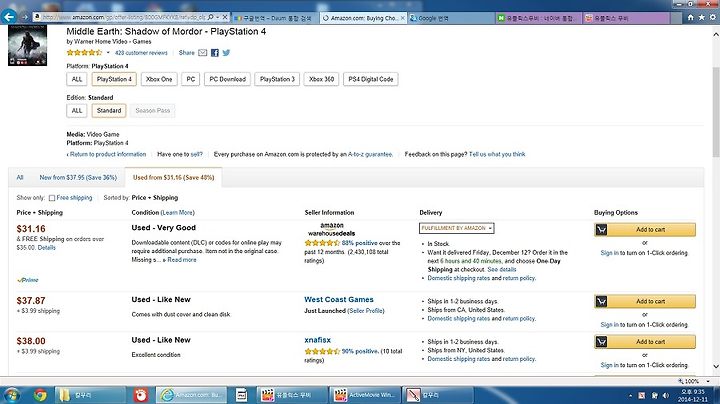
Task: Switch to Used from $31.16 tab
Action: tap(174, 178)
